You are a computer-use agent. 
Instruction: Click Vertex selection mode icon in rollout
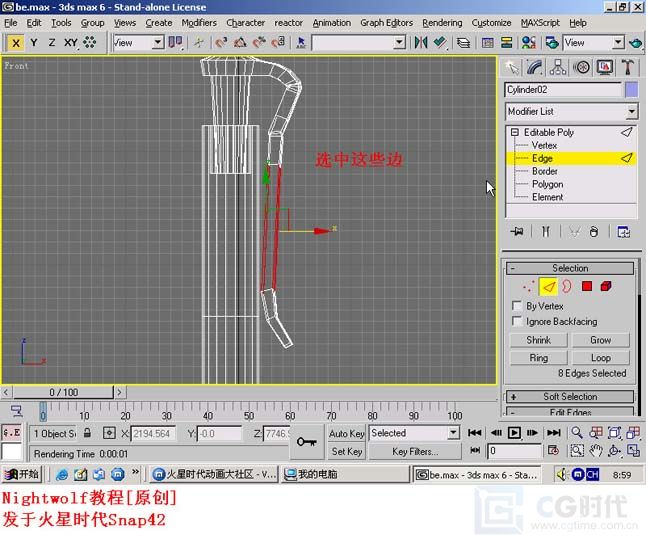pyautogui.click(x=529, y=286)
